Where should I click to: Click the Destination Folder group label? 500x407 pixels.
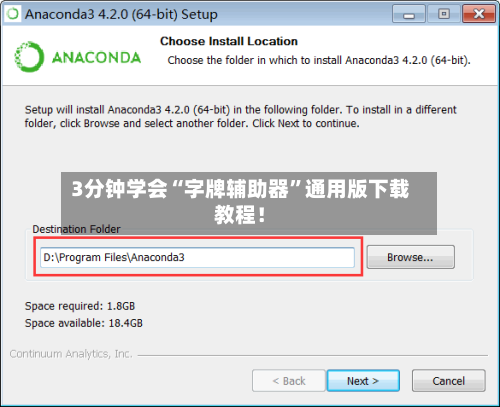tap(76, 229)
